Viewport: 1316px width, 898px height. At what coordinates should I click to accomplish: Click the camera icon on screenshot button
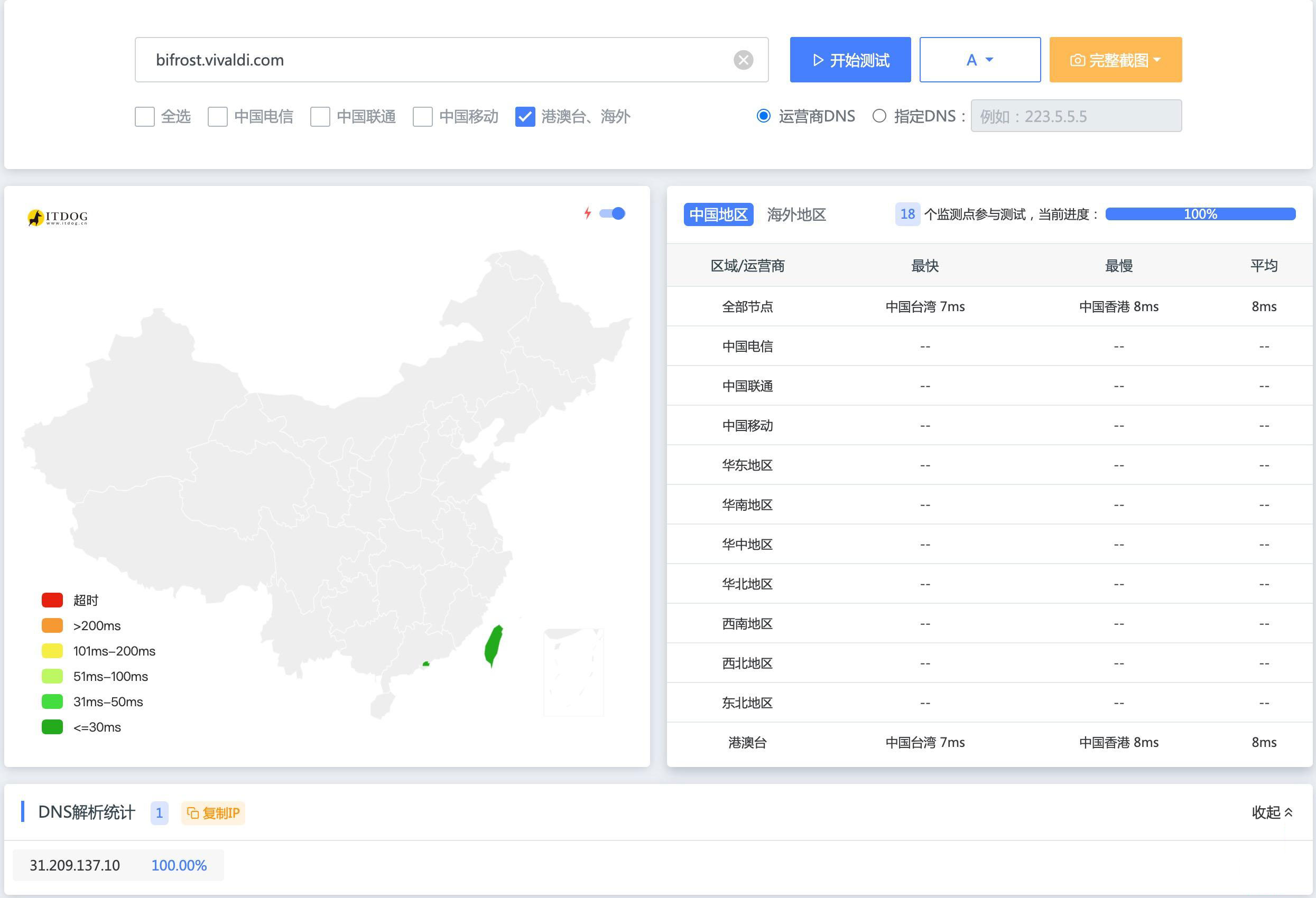pyautogui.click(x=1077, y=60)
